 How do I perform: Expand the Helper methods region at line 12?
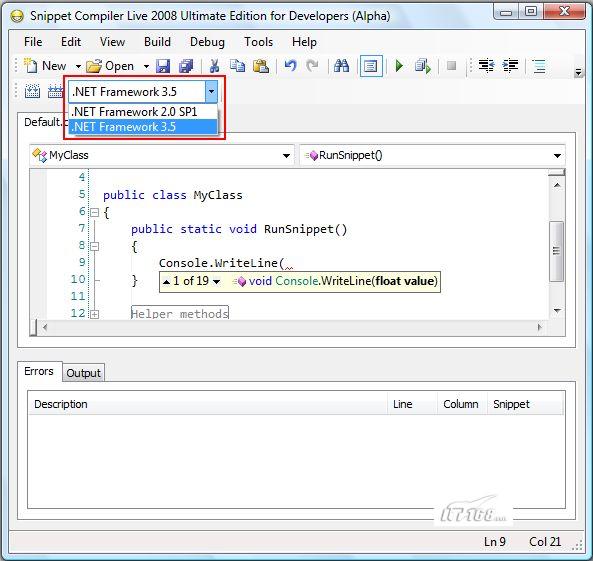click(95, 314)
